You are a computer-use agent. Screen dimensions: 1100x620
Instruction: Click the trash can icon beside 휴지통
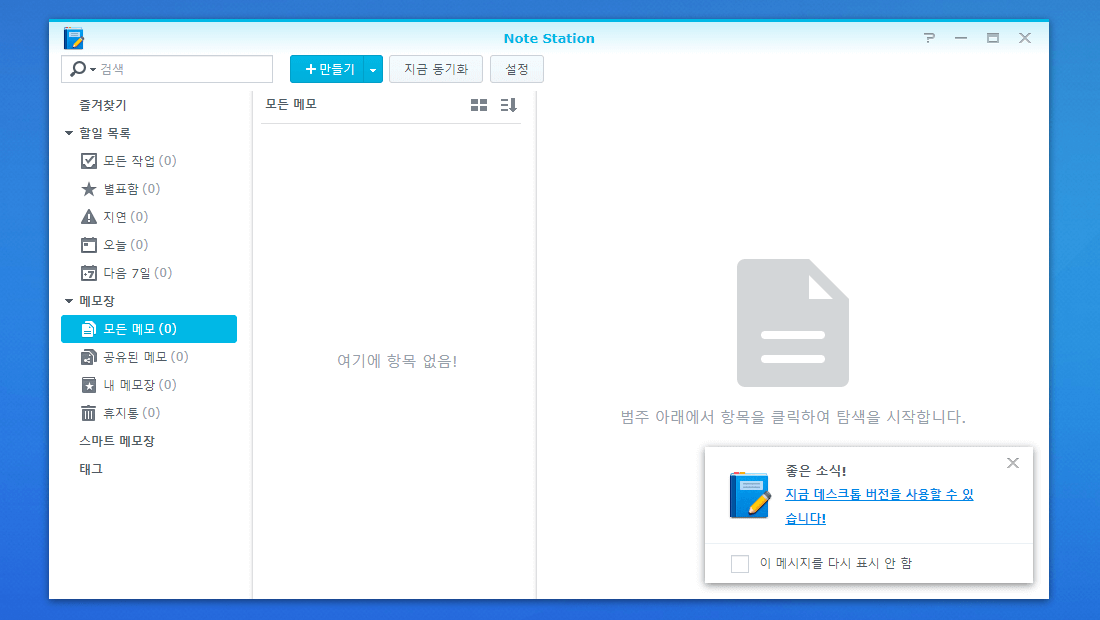coord(88,413)
